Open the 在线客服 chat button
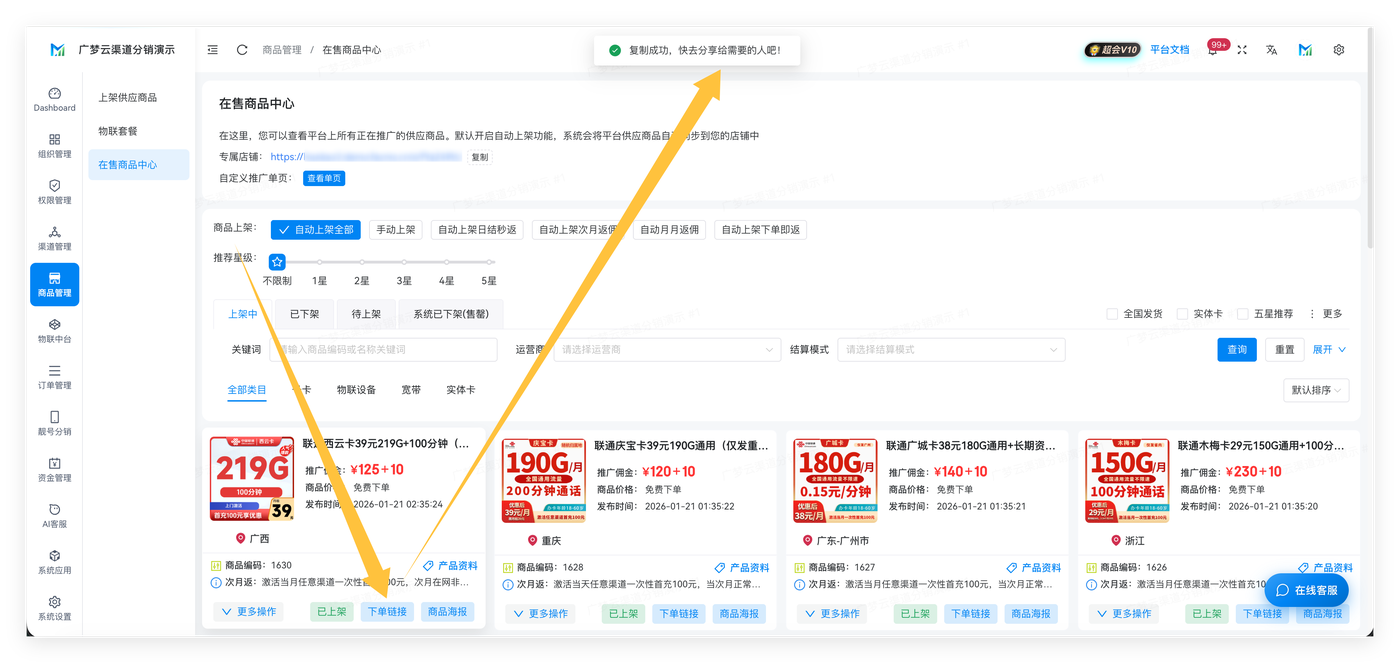 [1306, 590]
